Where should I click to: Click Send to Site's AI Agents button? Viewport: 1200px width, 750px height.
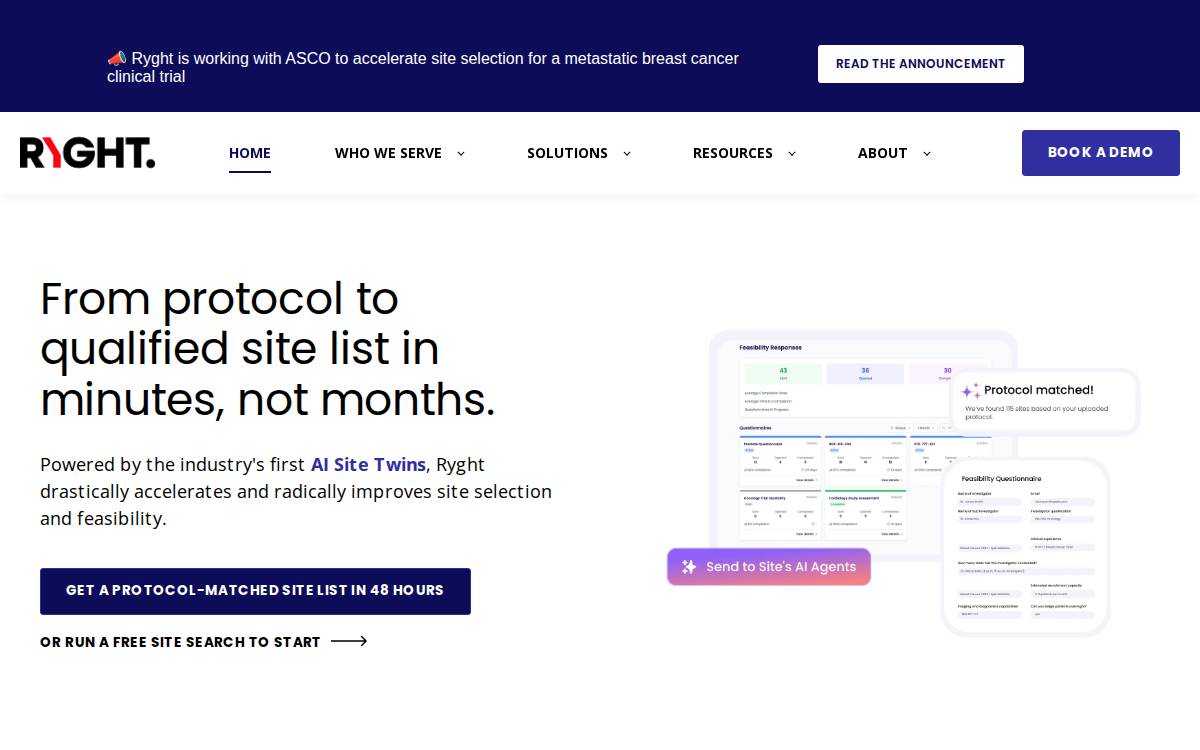769,567
